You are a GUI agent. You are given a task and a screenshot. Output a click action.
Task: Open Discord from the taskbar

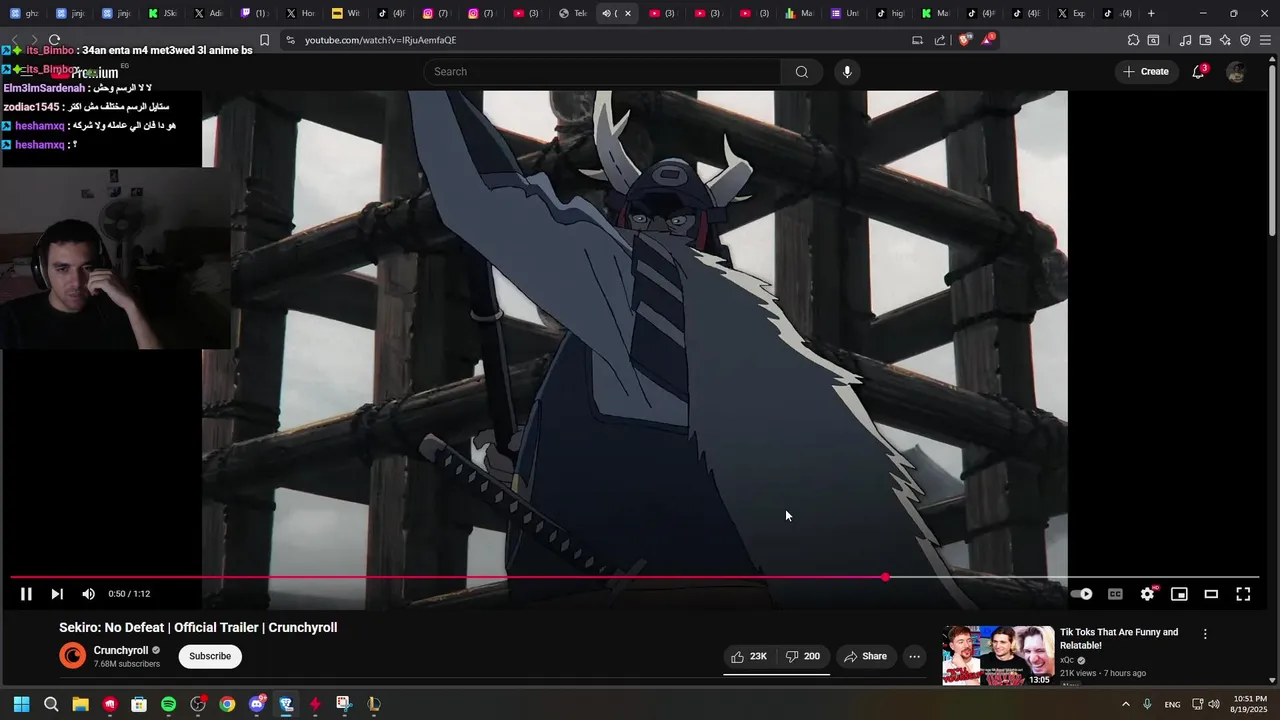pyautogui.click(x=257, y=704)
